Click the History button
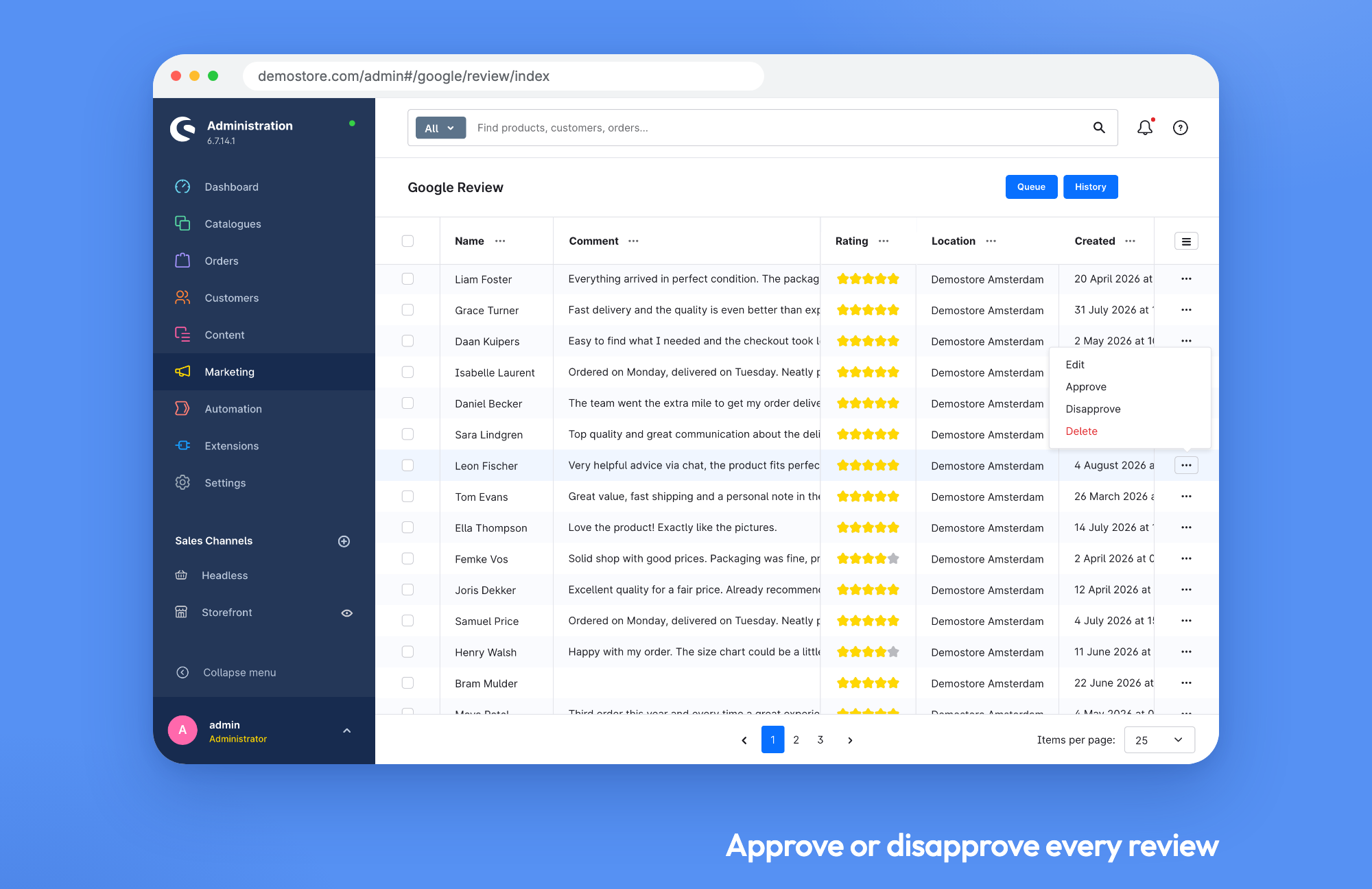The width and height of the screenshot is (1372, 889). pos(1090,187)
